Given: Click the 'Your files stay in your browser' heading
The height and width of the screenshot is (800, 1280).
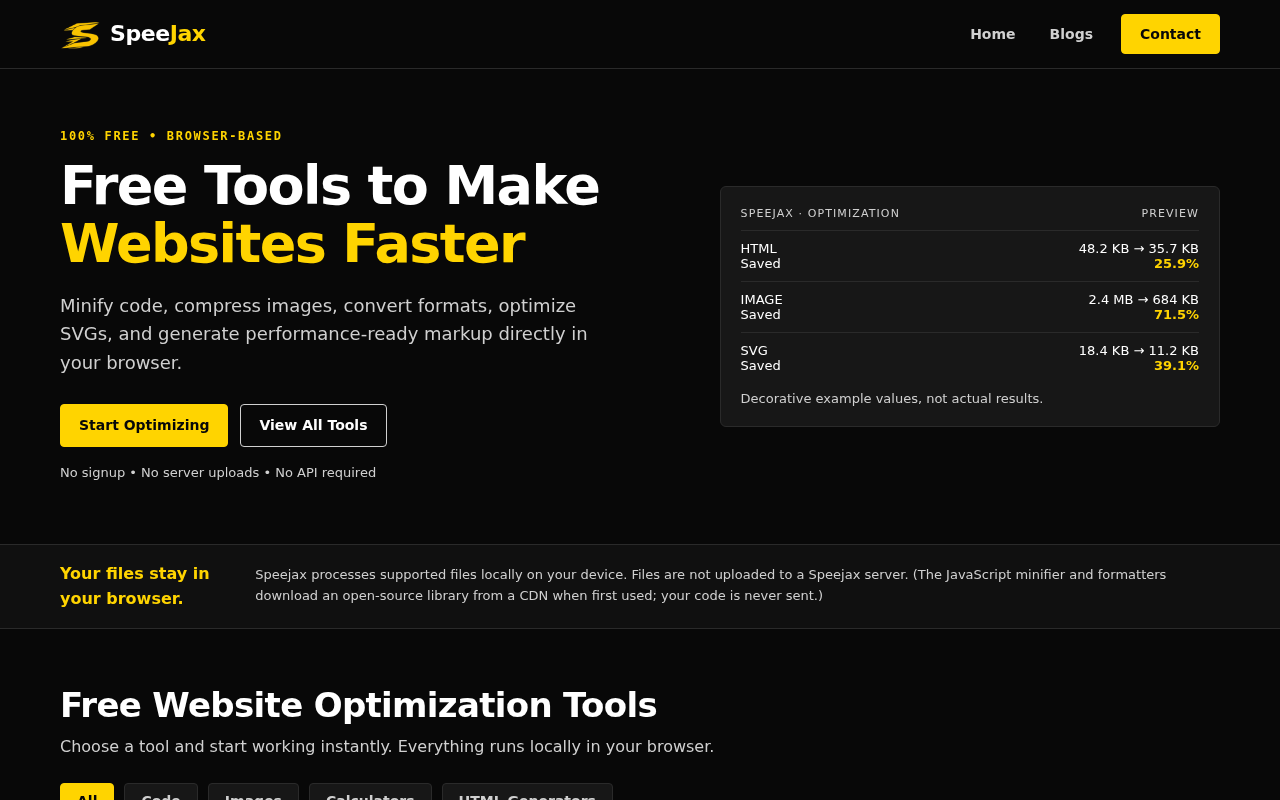Looking at the screenshot, I should click(135, 586).
